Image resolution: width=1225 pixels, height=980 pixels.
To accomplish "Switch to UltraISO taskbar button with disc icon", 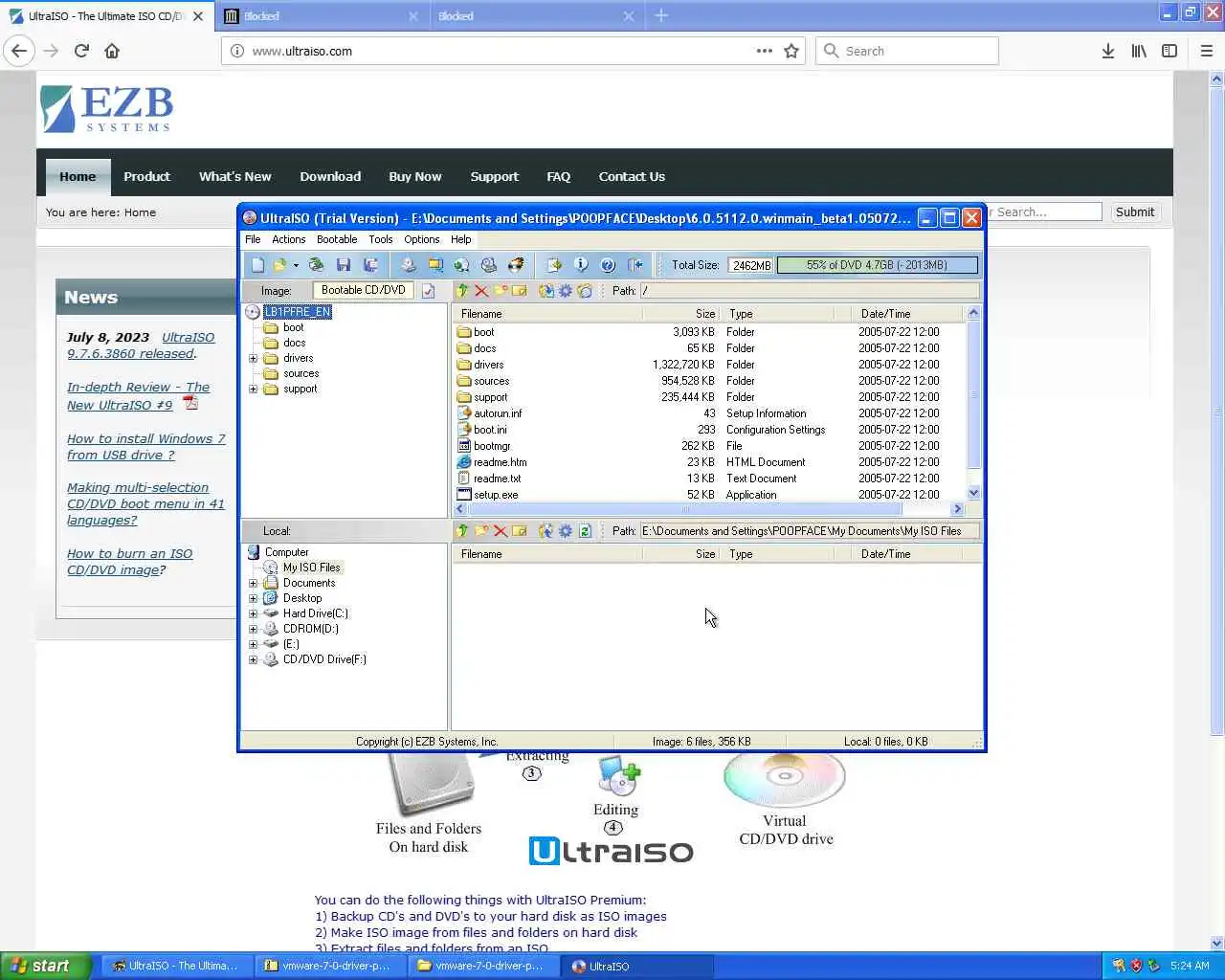I will click(x=636, y=966).
